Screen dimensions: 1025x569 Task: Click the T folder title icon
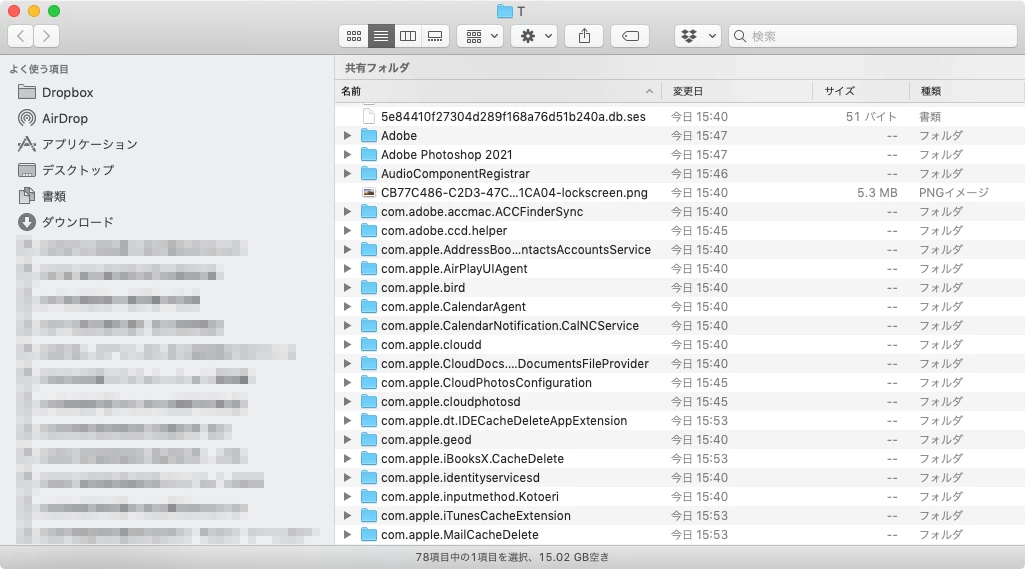click(x=504, y=11)
